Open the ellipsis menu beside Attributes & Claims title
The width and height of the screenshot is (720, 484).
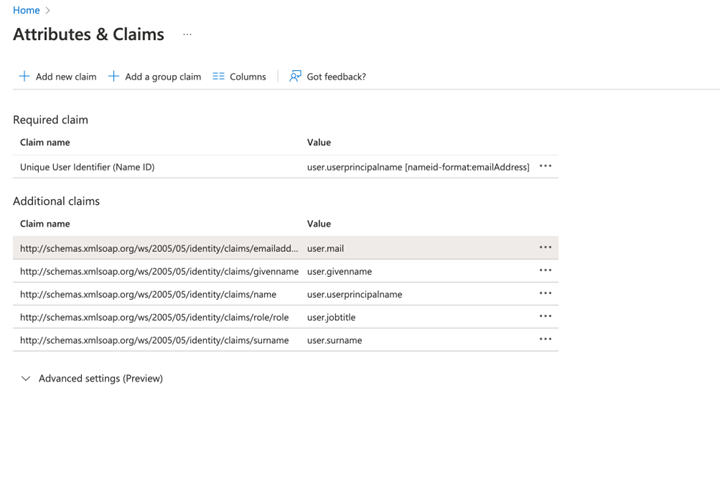(x=187, y=34)
